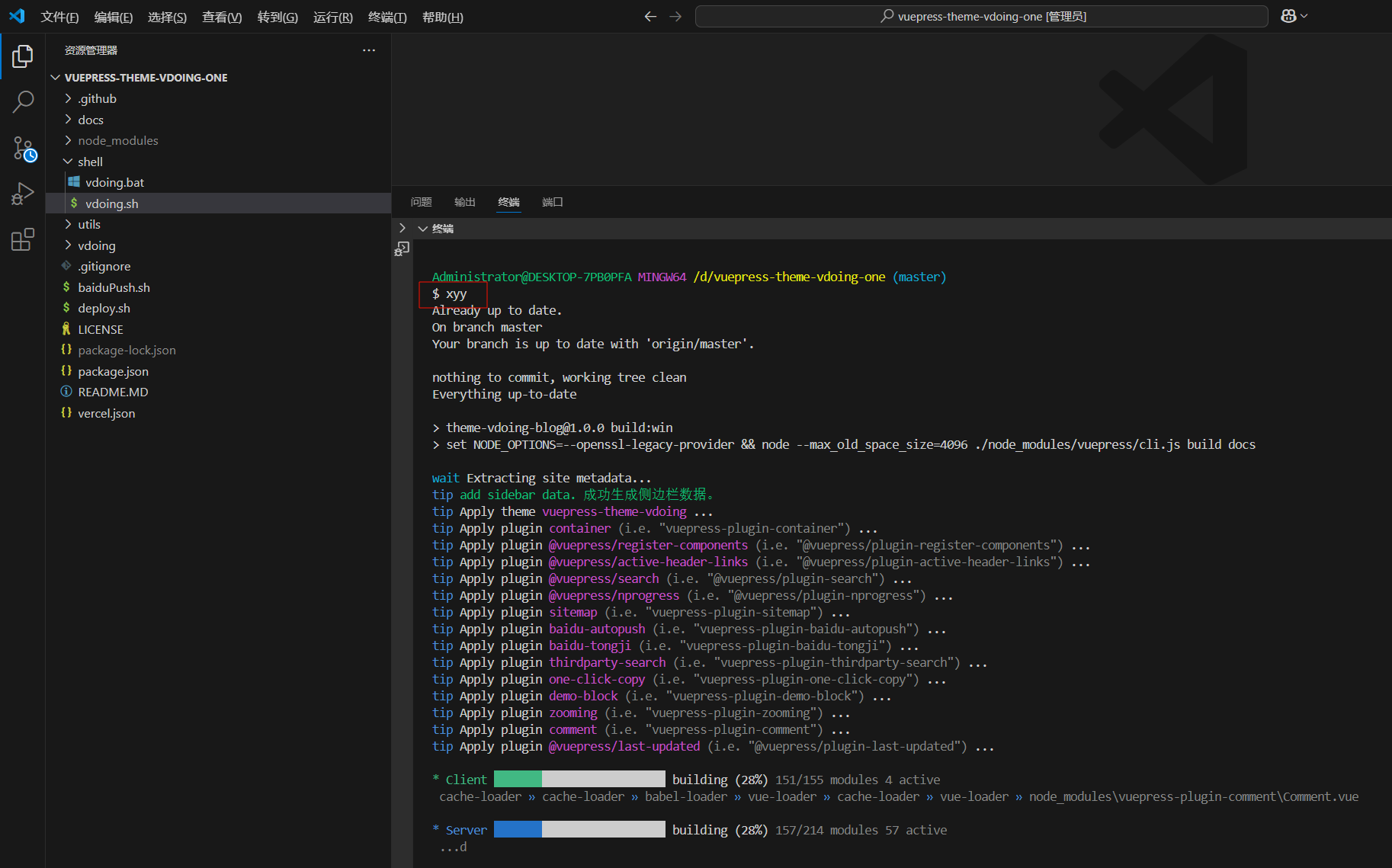
Task: Click the vercel.json braces icon
Action: click(x=66, y=413)
